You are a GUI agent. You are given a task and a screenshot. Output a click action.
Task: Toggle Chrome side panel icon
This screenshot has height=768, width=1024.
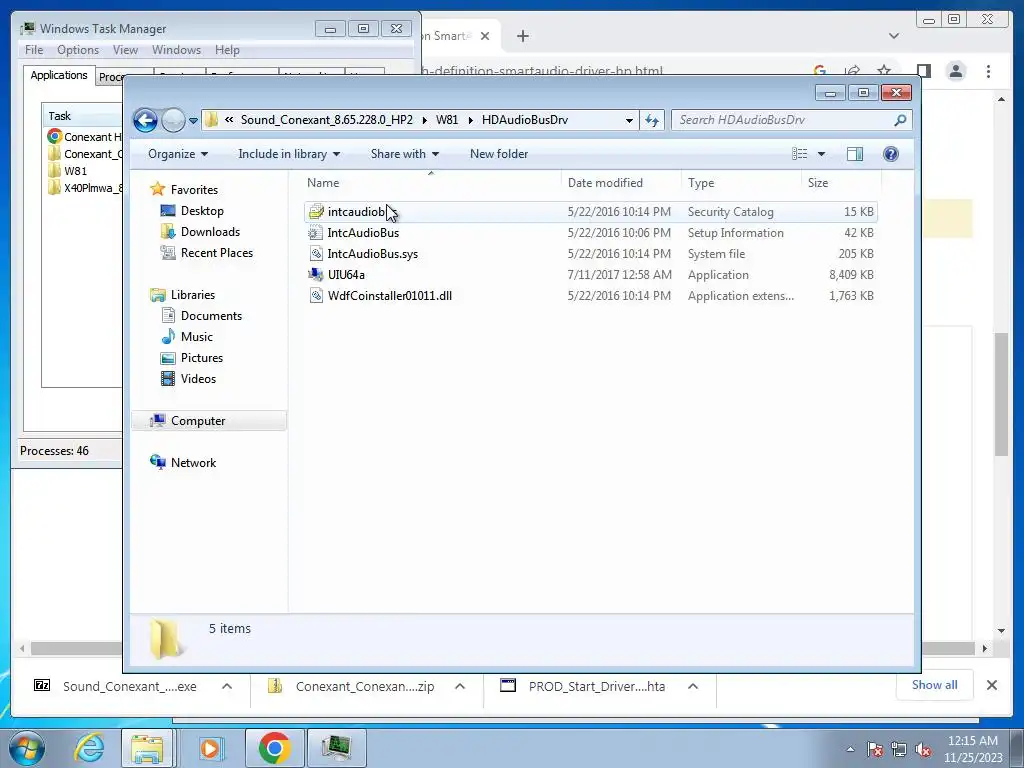pyautogui.click(x=923, y=71)
